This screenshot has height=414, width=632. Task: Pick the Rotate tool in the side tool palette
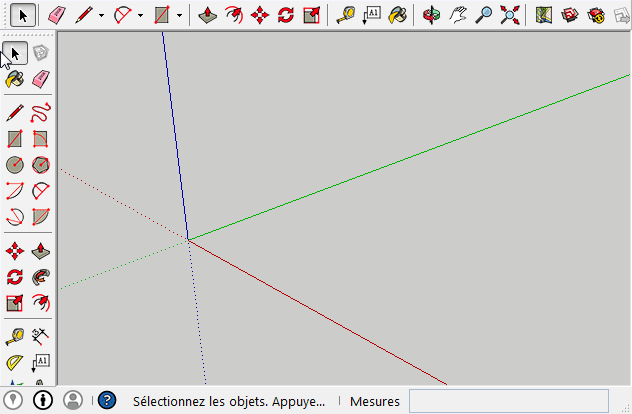tap(15, 277)
